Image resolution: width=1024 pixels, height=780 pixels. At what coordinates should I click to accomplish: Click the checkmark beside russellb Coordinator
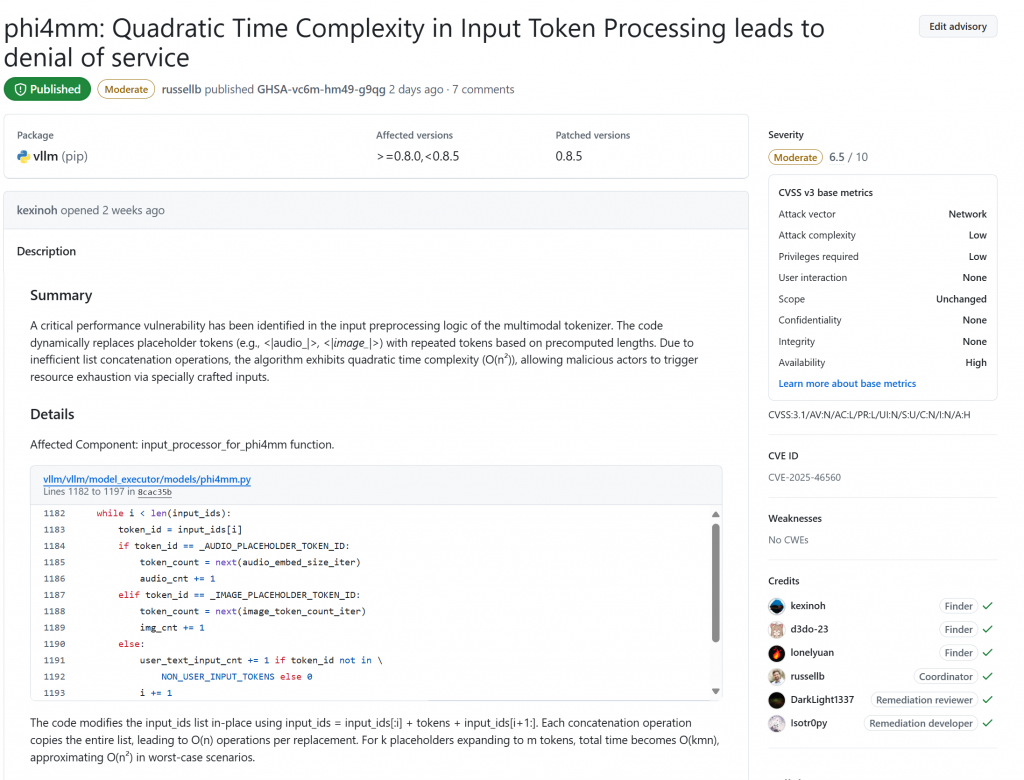[x=987, y=677]
